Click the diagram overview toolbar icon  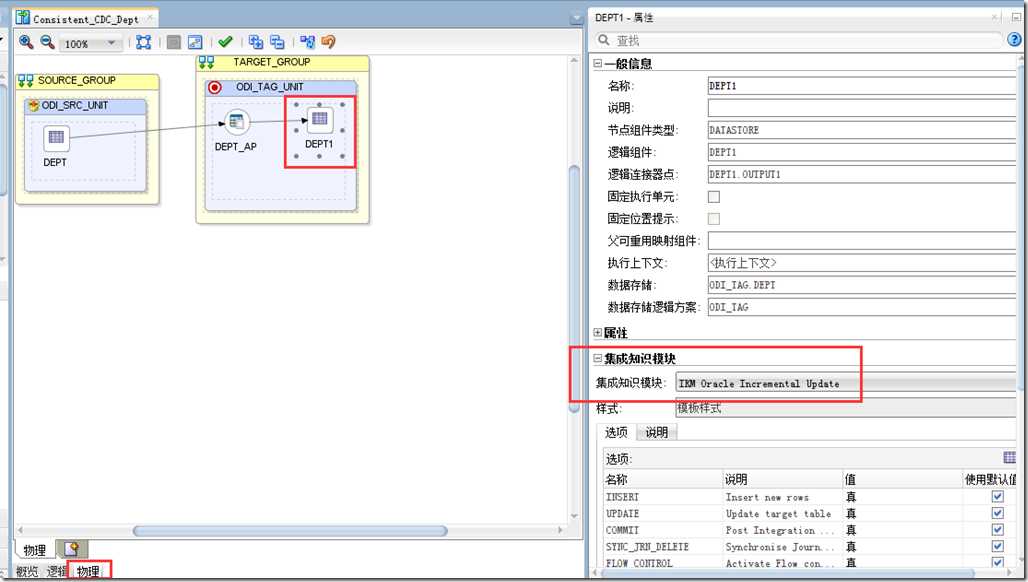click(x=195, y=43)
